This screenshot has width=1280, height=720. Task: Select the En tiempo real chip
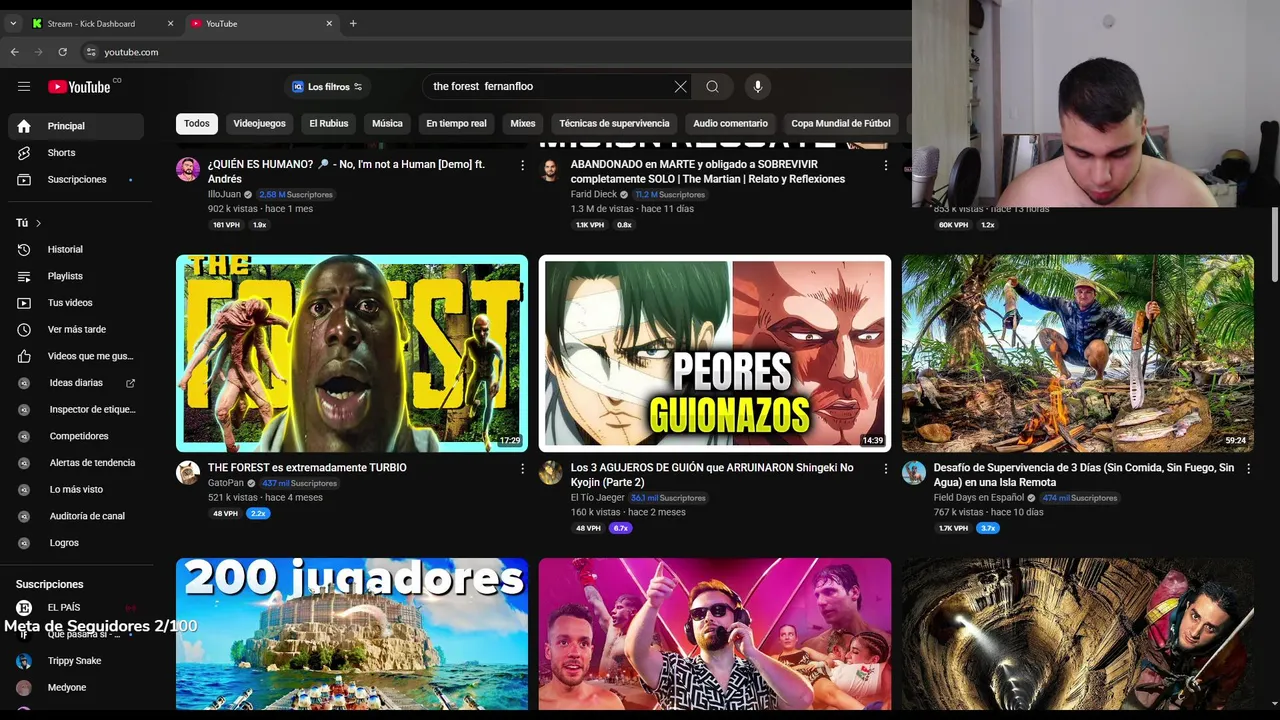coord(456,123)
